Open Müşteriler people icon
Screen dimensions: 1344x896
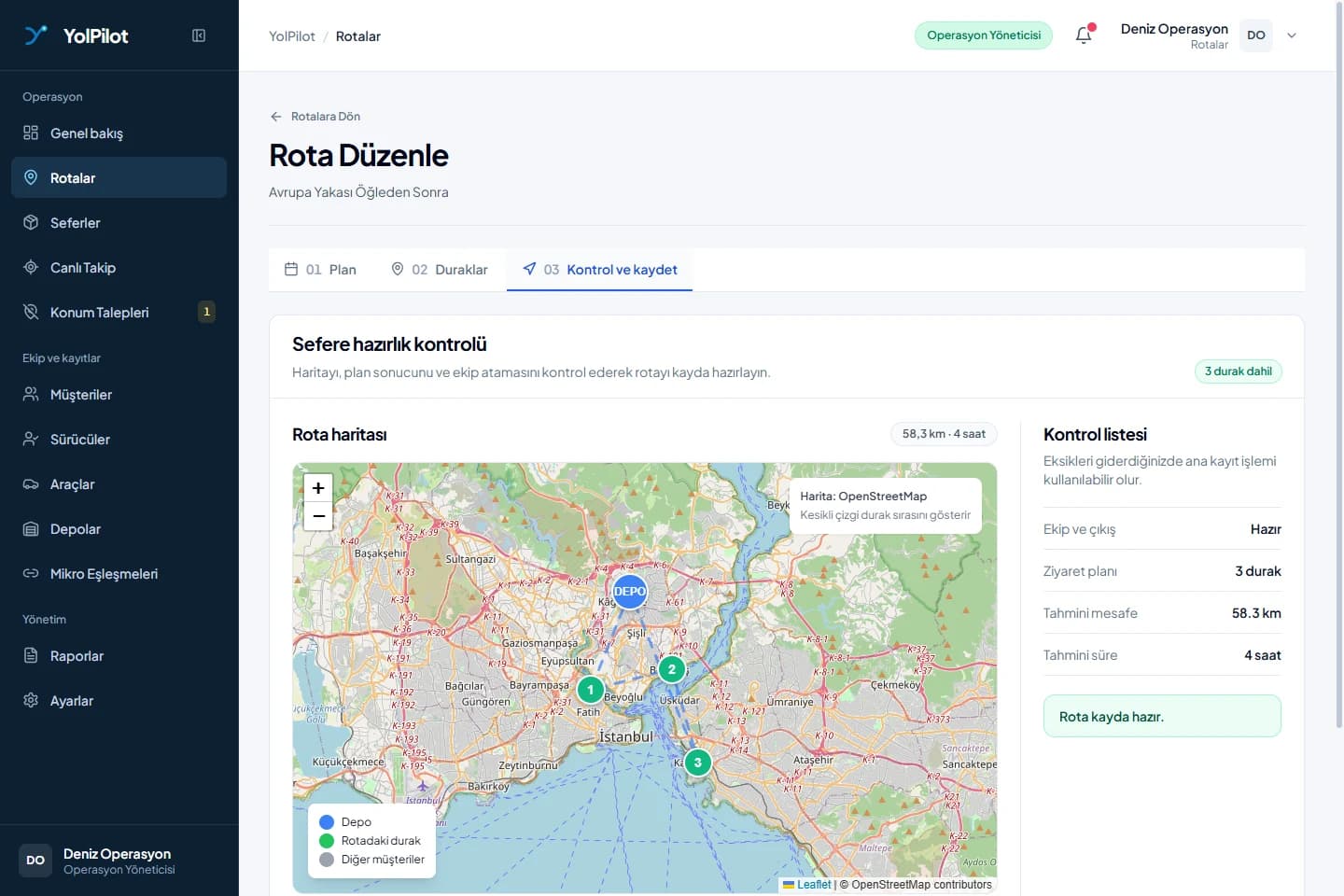click(x=31, y=394)
